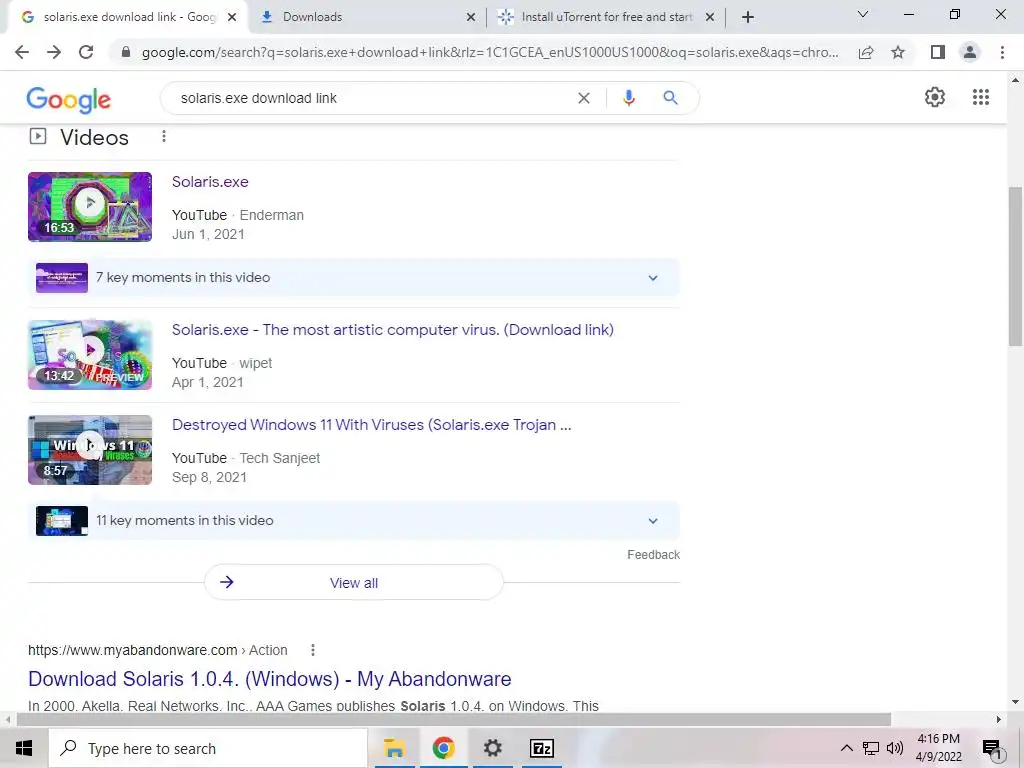The image size is (1024, 768).
Task: Go back to the previous page
Action: point(22,52)
